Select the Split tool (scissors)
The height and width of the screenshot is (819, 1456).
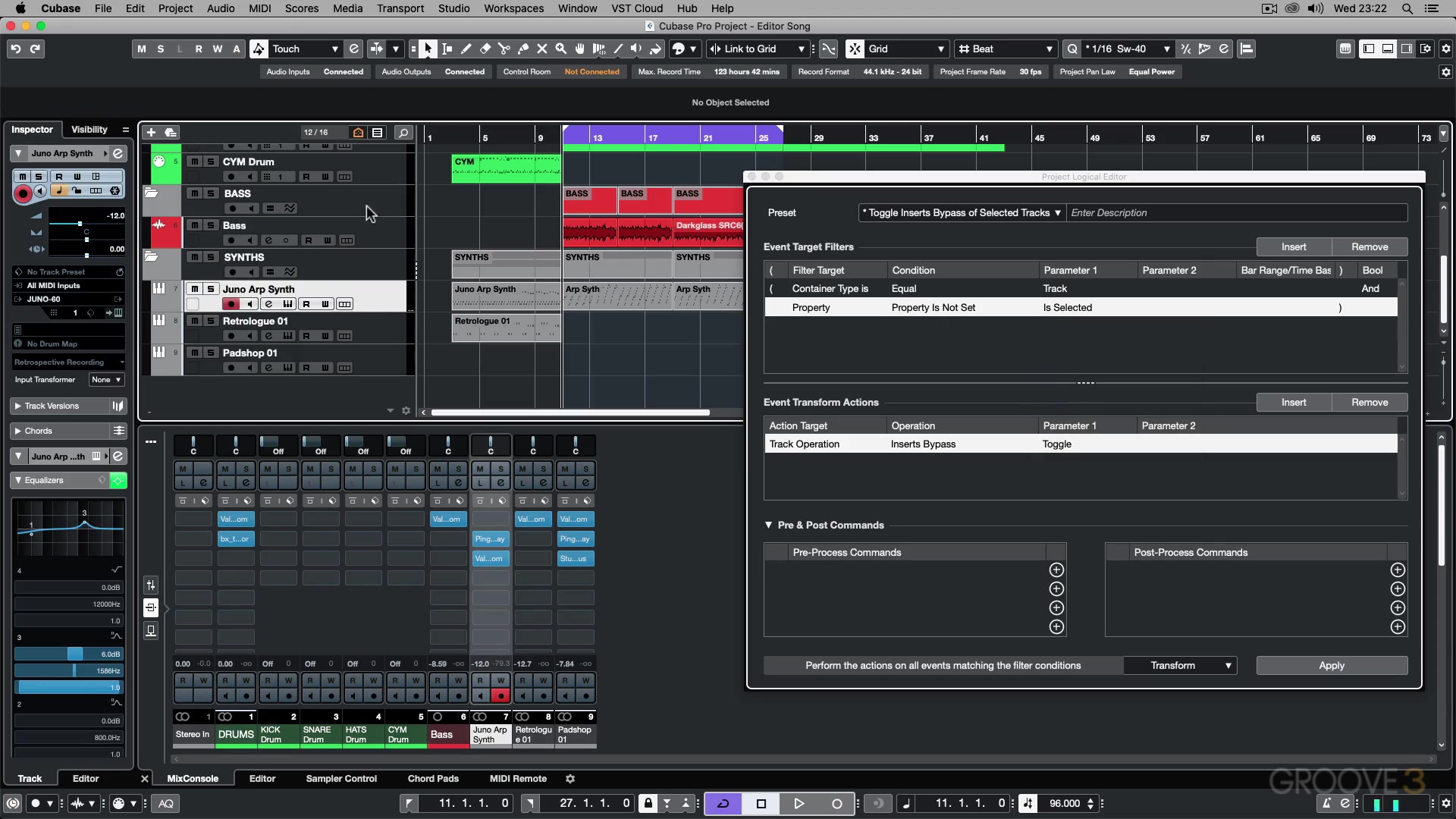[504, 49]
